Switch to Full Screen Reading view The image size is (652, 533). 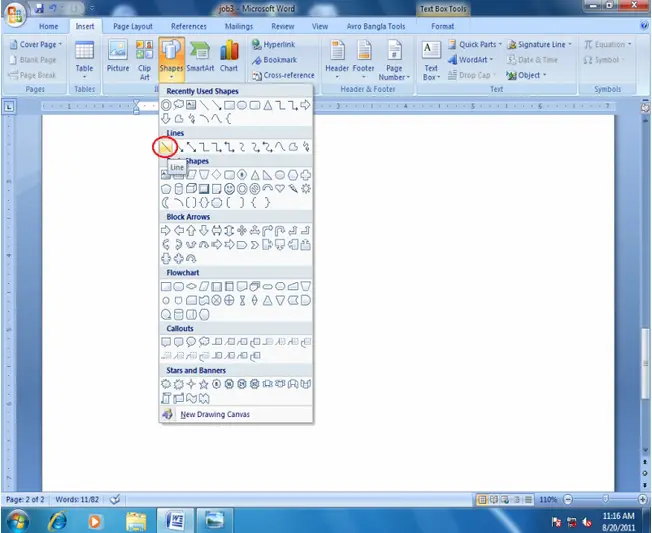pos(494,499)
